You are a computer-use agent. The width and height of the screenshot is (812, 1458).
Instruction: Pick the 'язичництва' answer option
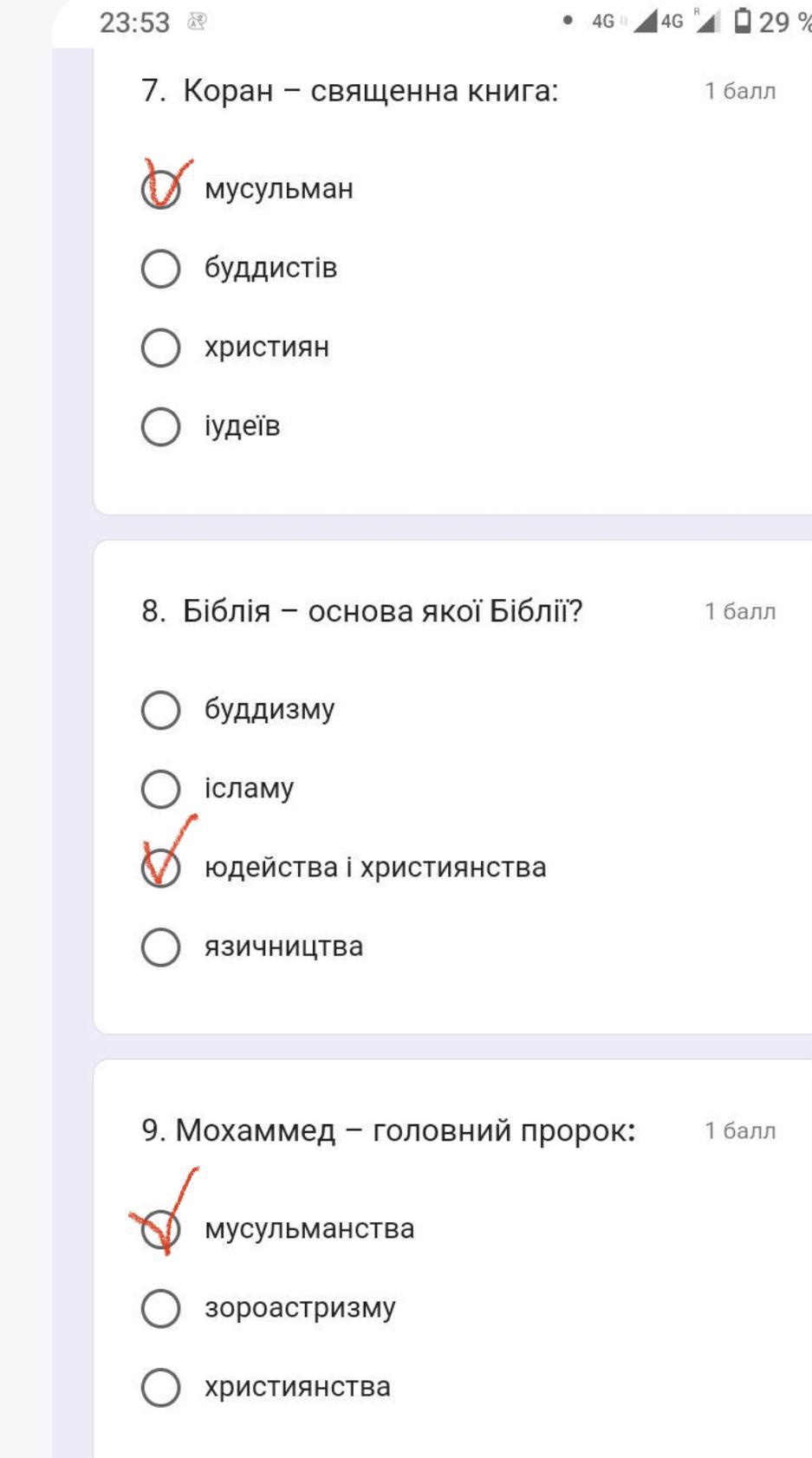coord(161,947)
